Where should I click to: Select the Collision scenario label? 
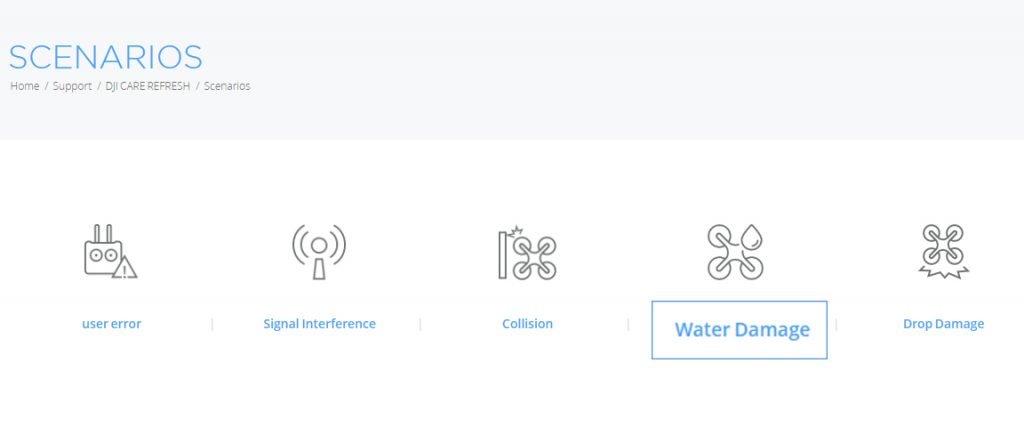click(527, 324)
